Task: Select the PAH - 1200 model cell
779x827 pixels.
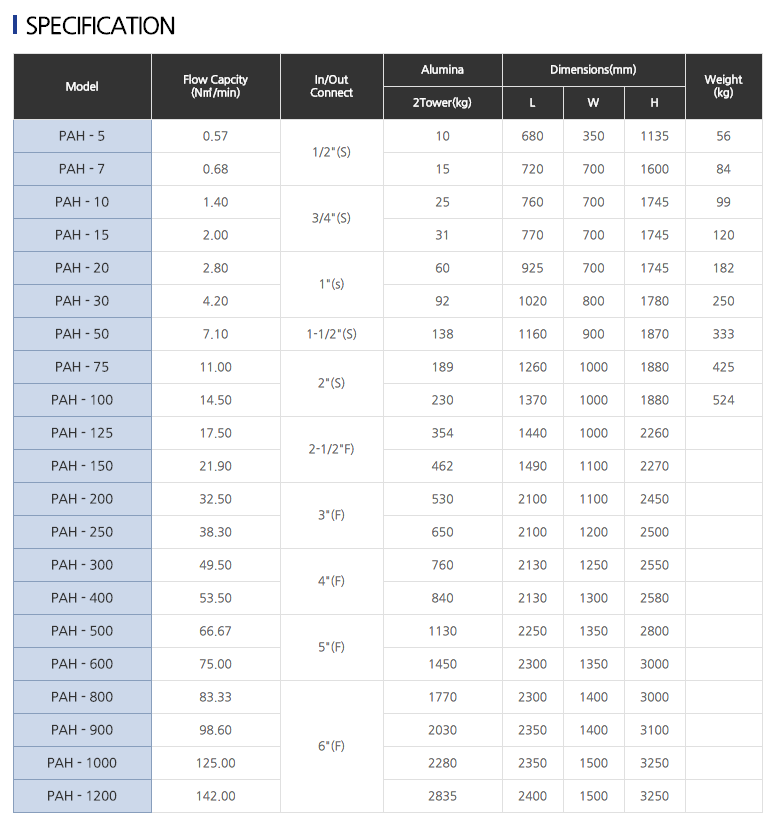Action: (82, 796)
